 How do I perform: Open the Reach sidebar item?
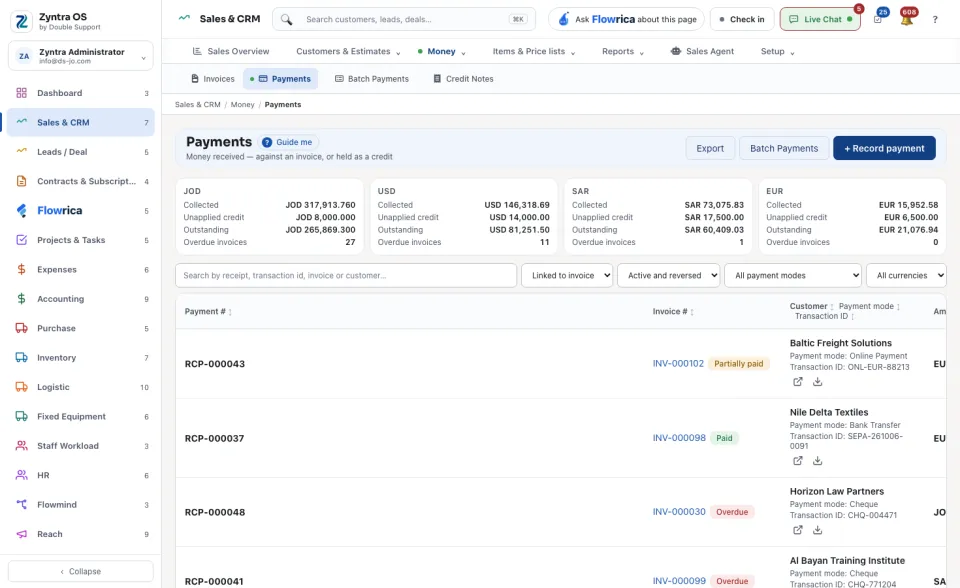[x=81, y=534]
